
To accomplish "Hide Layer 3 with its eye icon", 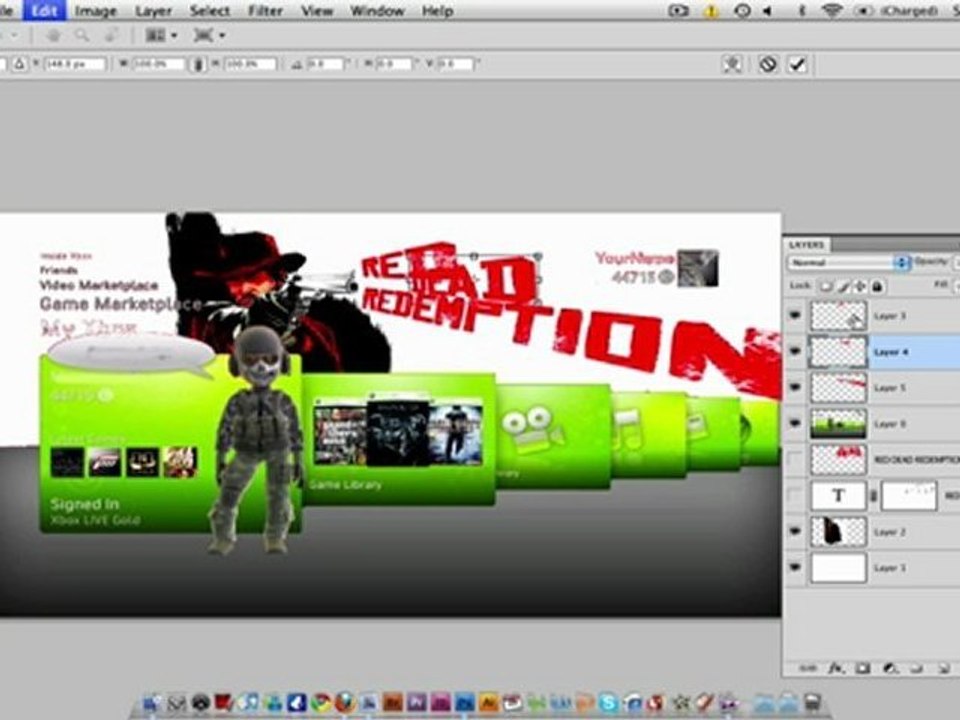I will pyautogui.click(x=795, y=316).
